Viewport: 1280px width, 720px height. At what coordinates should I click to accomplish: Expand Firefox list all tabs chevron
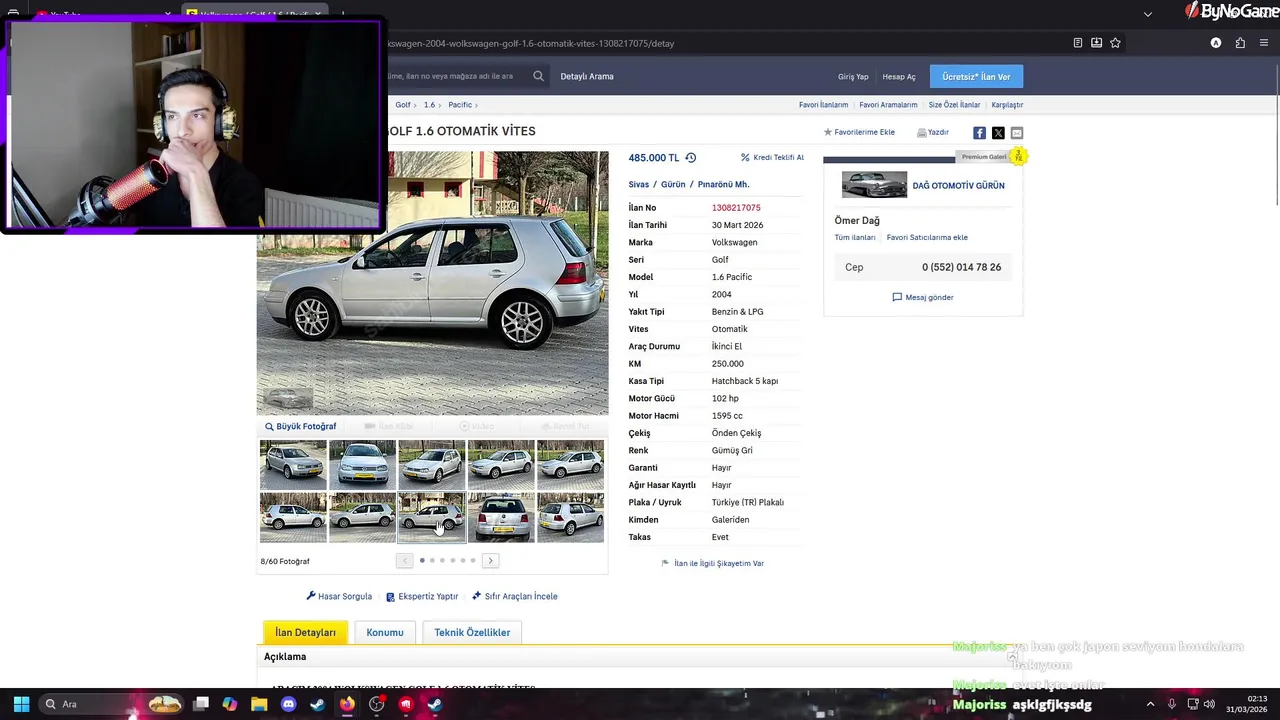click(x=1148, y=14)
